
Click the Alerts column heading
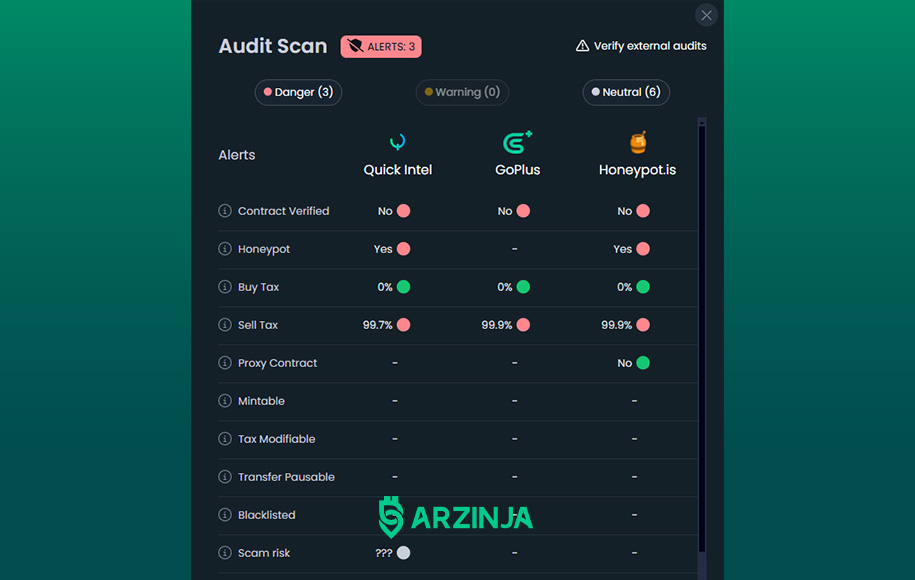click(x=237, y=155)
